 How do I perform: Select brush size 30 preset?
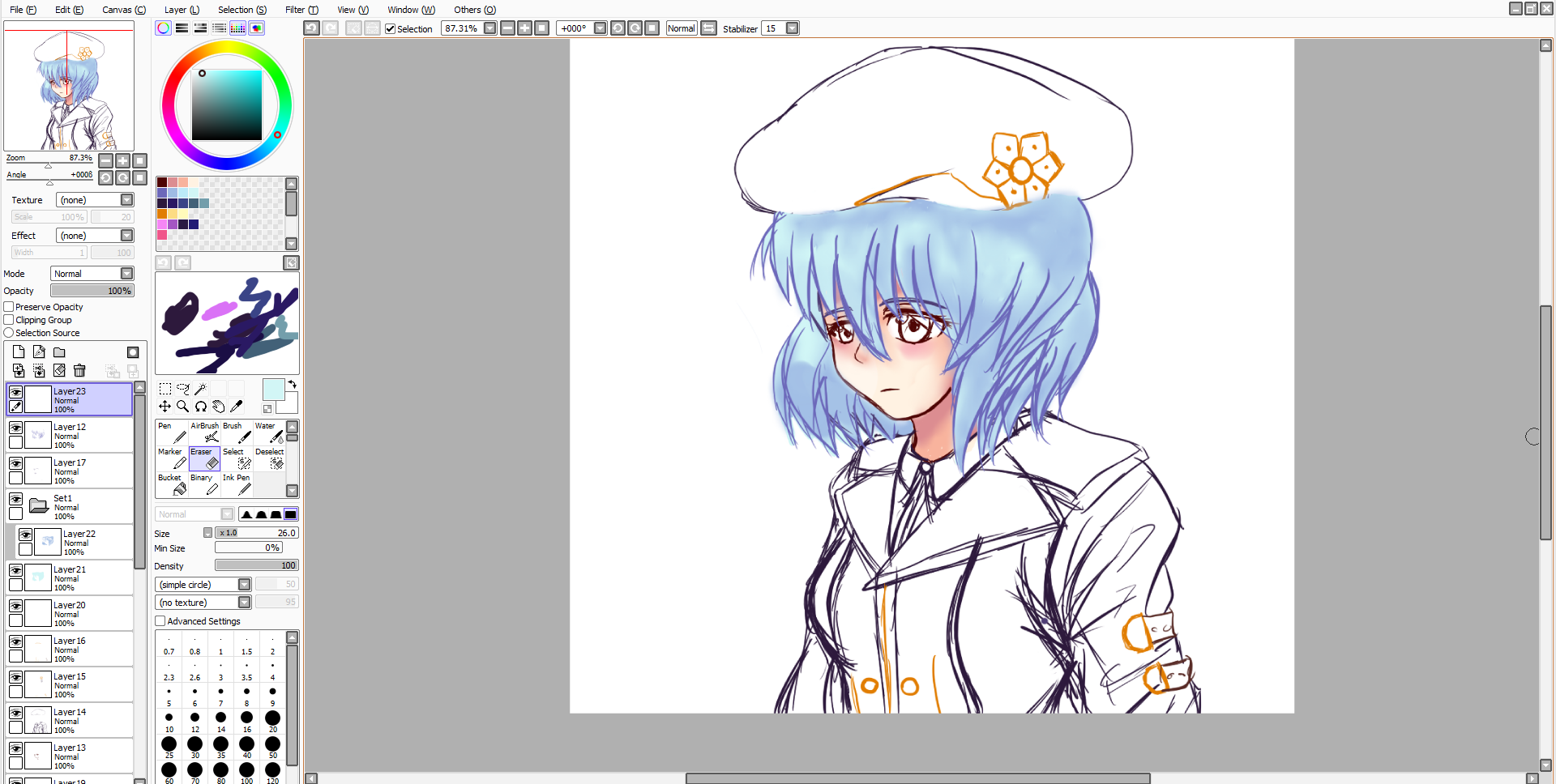pyautogui.click(x=194, y=744)
